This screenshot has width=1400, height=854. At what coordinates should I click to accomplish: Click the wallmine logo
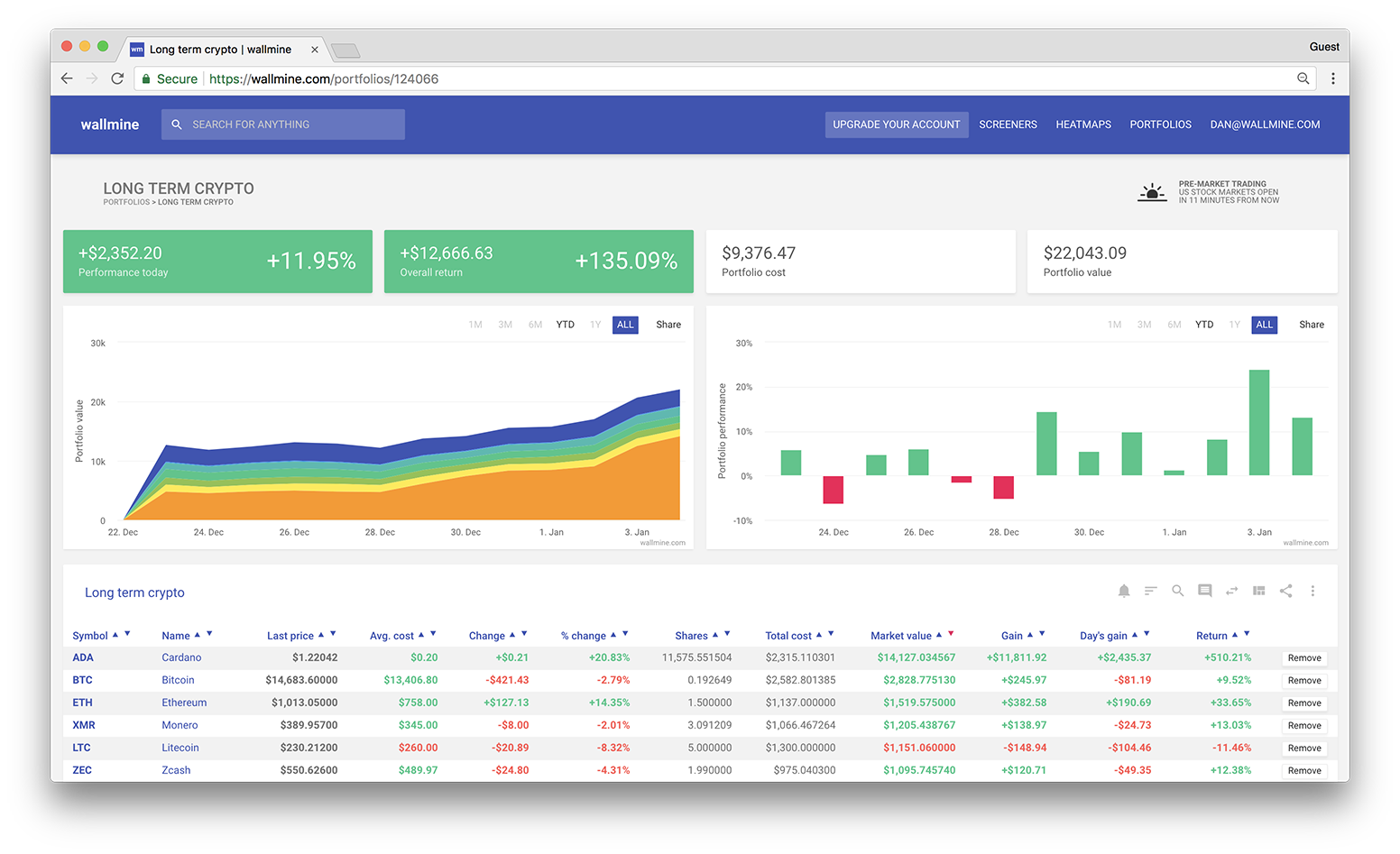(x=110, y=124)
